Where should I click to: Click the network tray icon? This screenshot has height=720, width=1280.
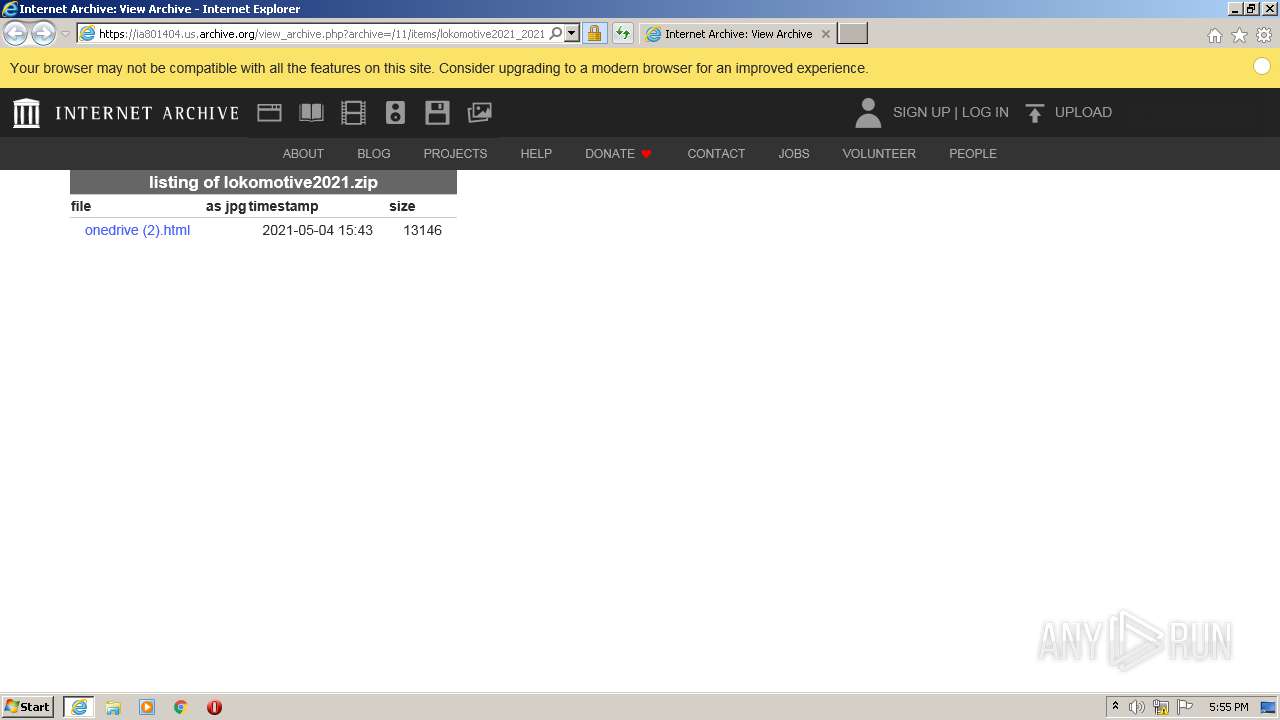(1161, 707)
